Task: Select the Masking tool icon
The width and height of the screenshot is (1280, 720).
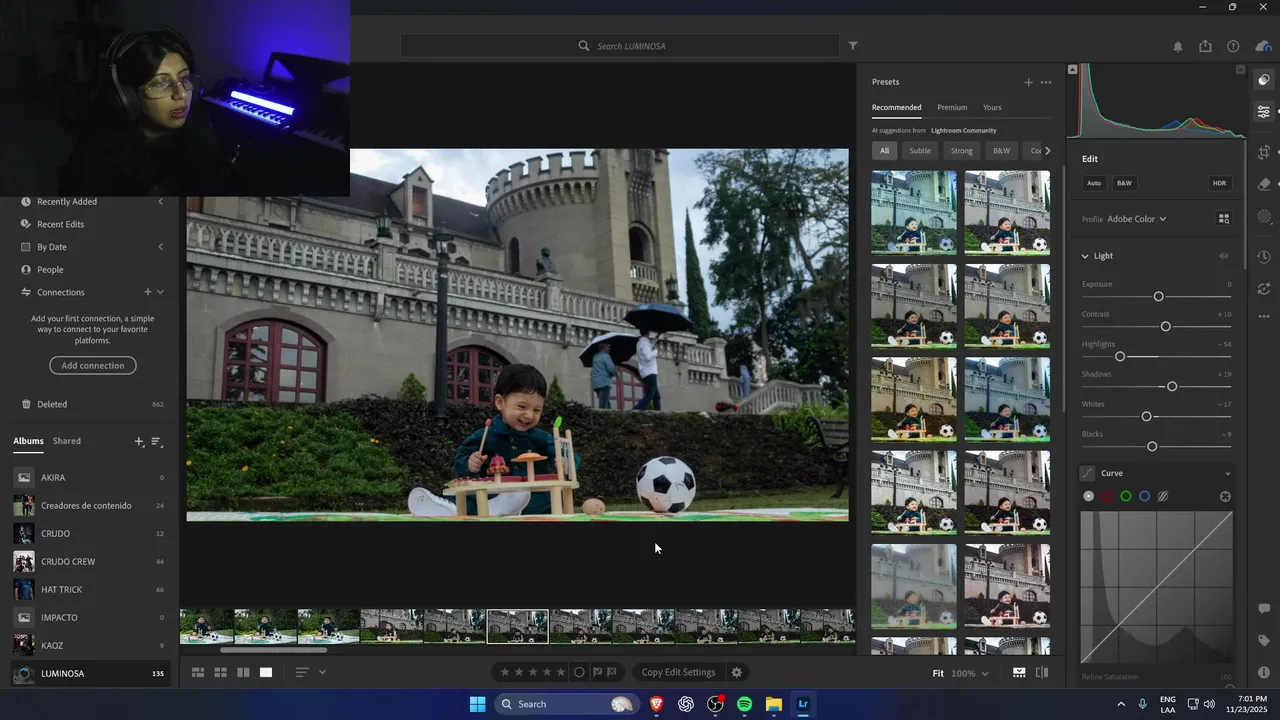Action: 1264,216
